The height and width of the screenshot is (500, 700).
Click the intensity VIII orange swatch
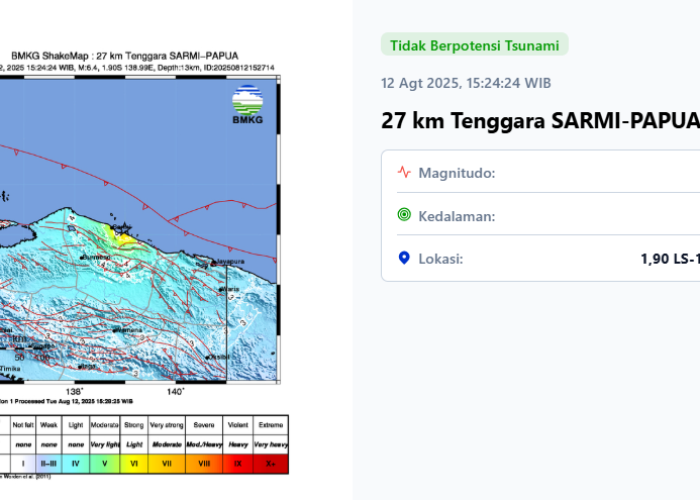pyautogui.click(x=204, y=464)
